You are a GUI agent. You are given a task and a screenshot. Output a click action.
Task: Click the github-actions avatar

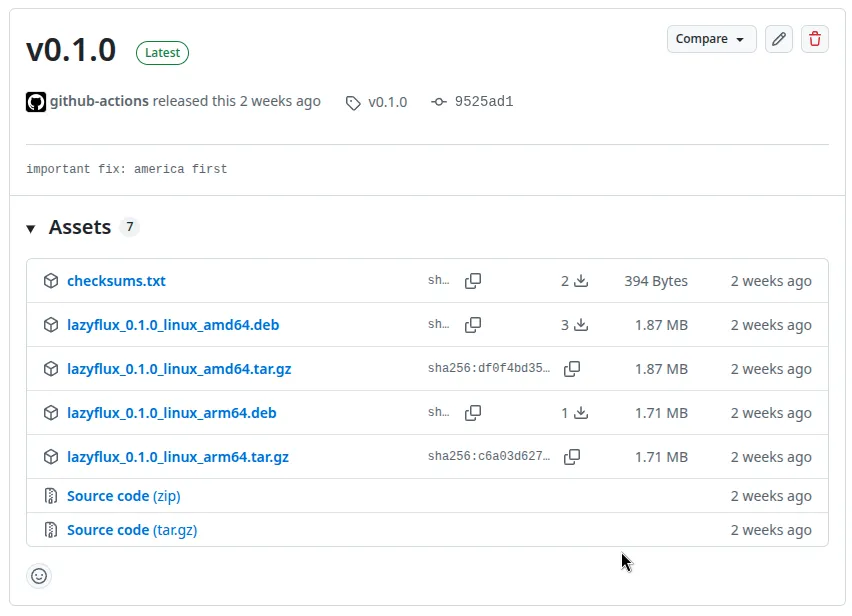[36, 102]
